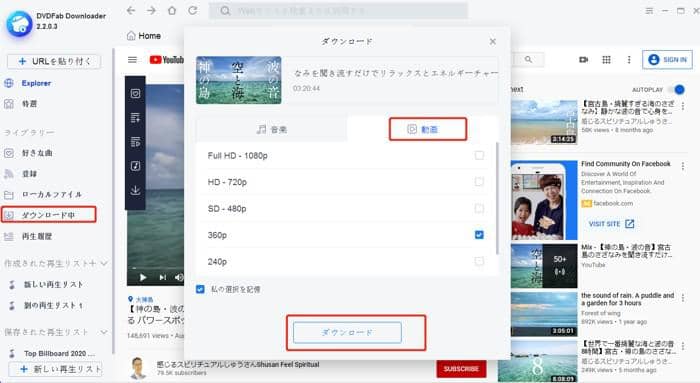Image resolution: width=700 pixels, height=383 pixels.
Task: Click the video progress bar
Action: [155, 268]
